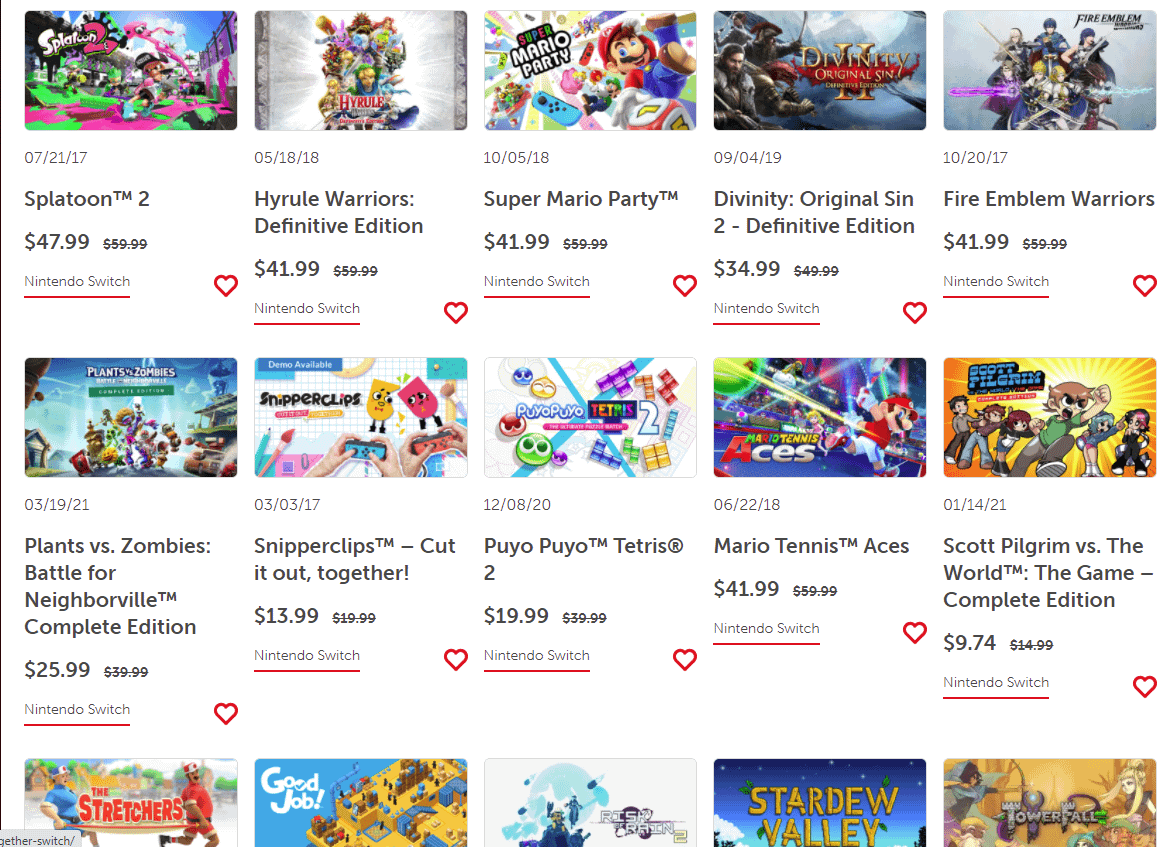Toggle wishlist heart for Divinity: Original Sin 2

pyautogui.click(x=915, y=313)
